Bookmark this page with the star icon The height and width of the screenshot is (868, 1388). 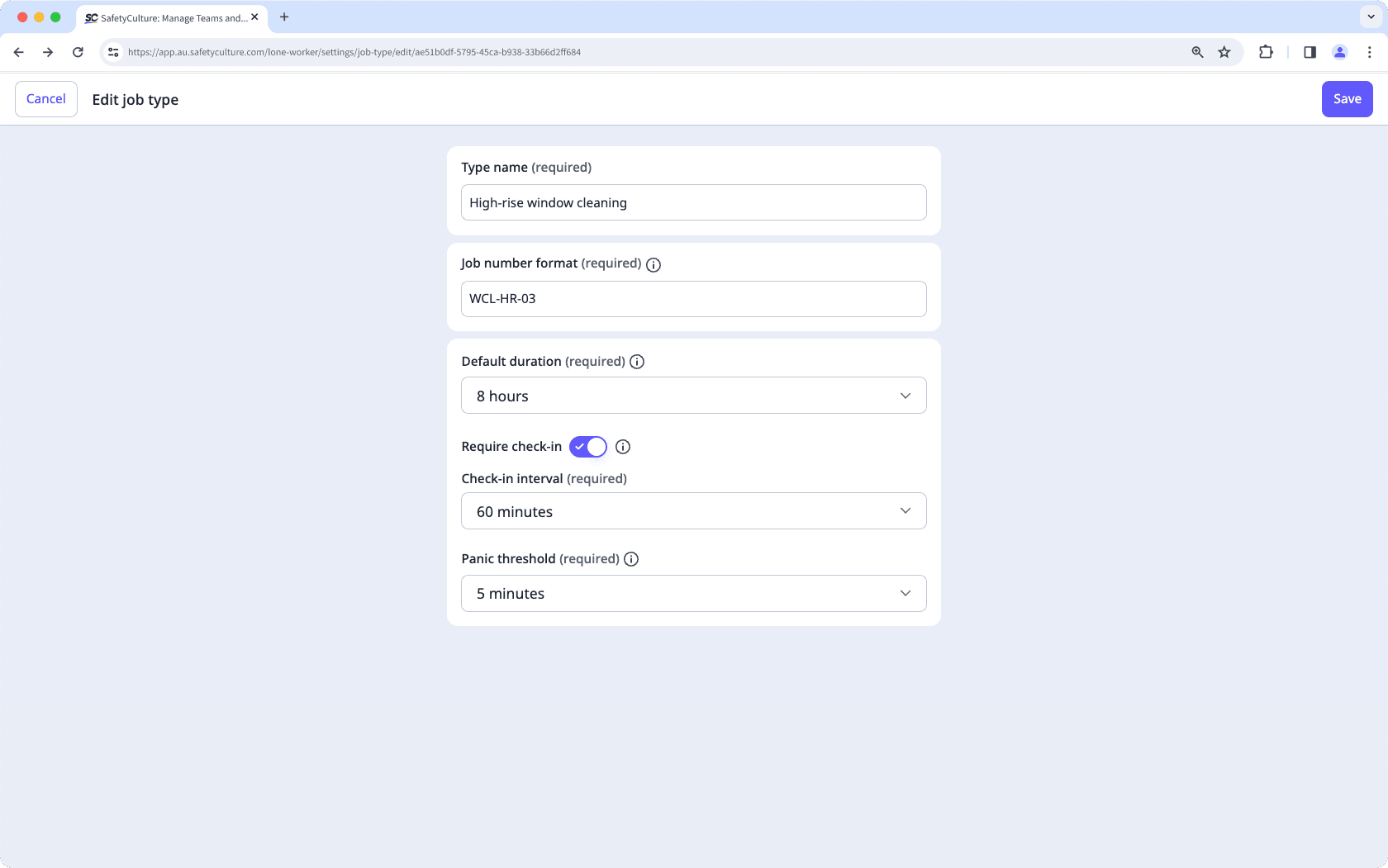coord(1224,51)
